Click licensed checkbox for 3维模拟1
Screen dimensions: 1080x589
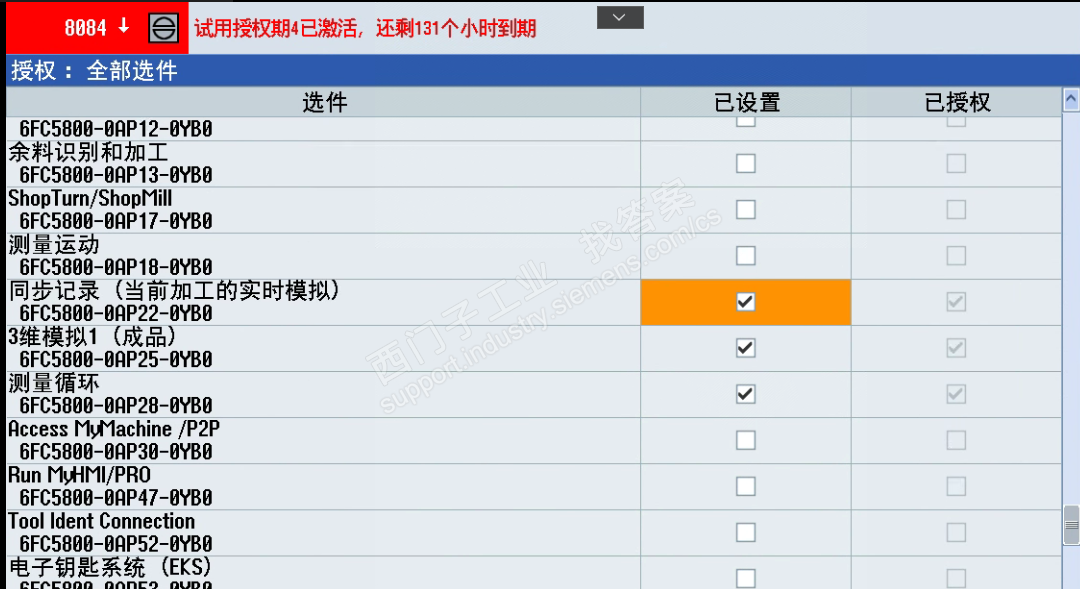(x=956, y=348)
